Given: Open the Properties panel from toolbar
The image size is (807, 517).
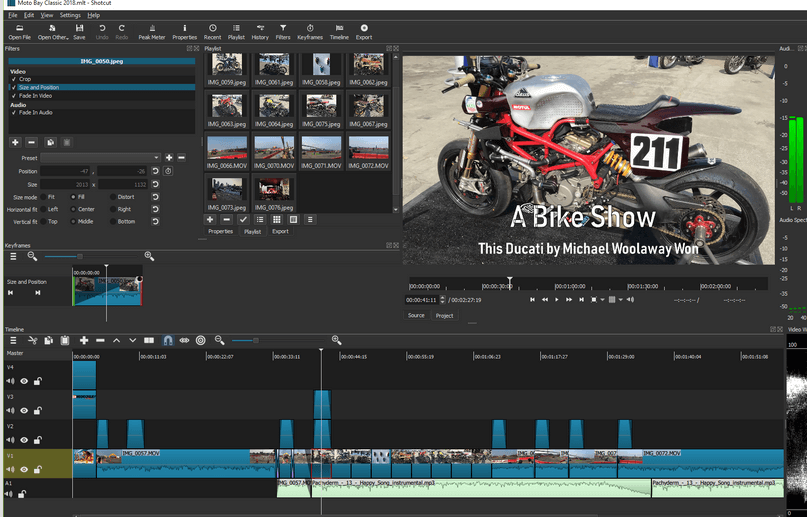Looking at the screenshot, I should (x=185, y=32).
